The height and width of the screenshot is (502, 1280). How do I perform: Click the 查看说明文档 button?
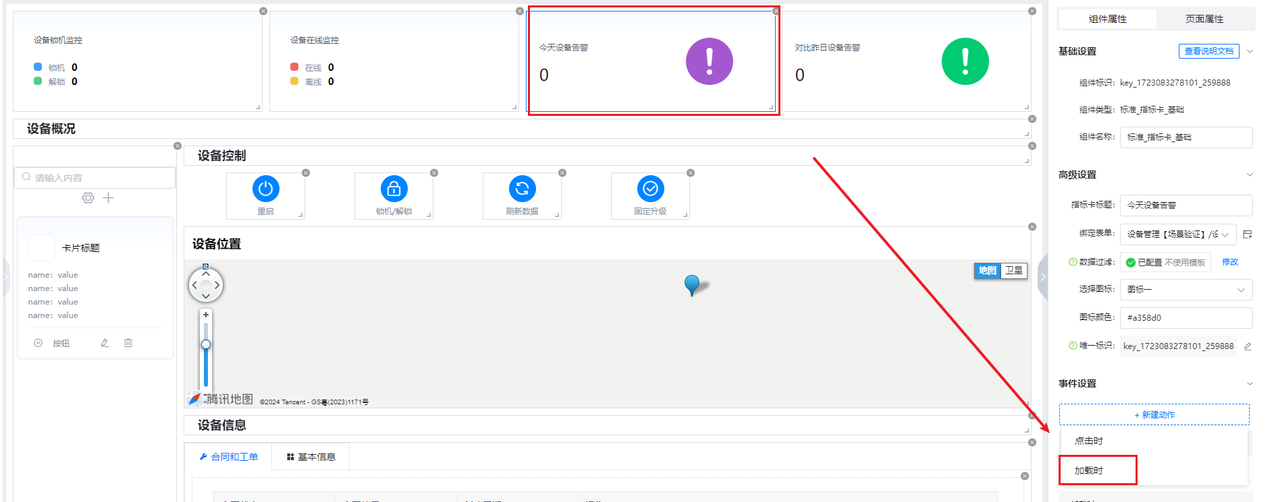click(1209, 51)
